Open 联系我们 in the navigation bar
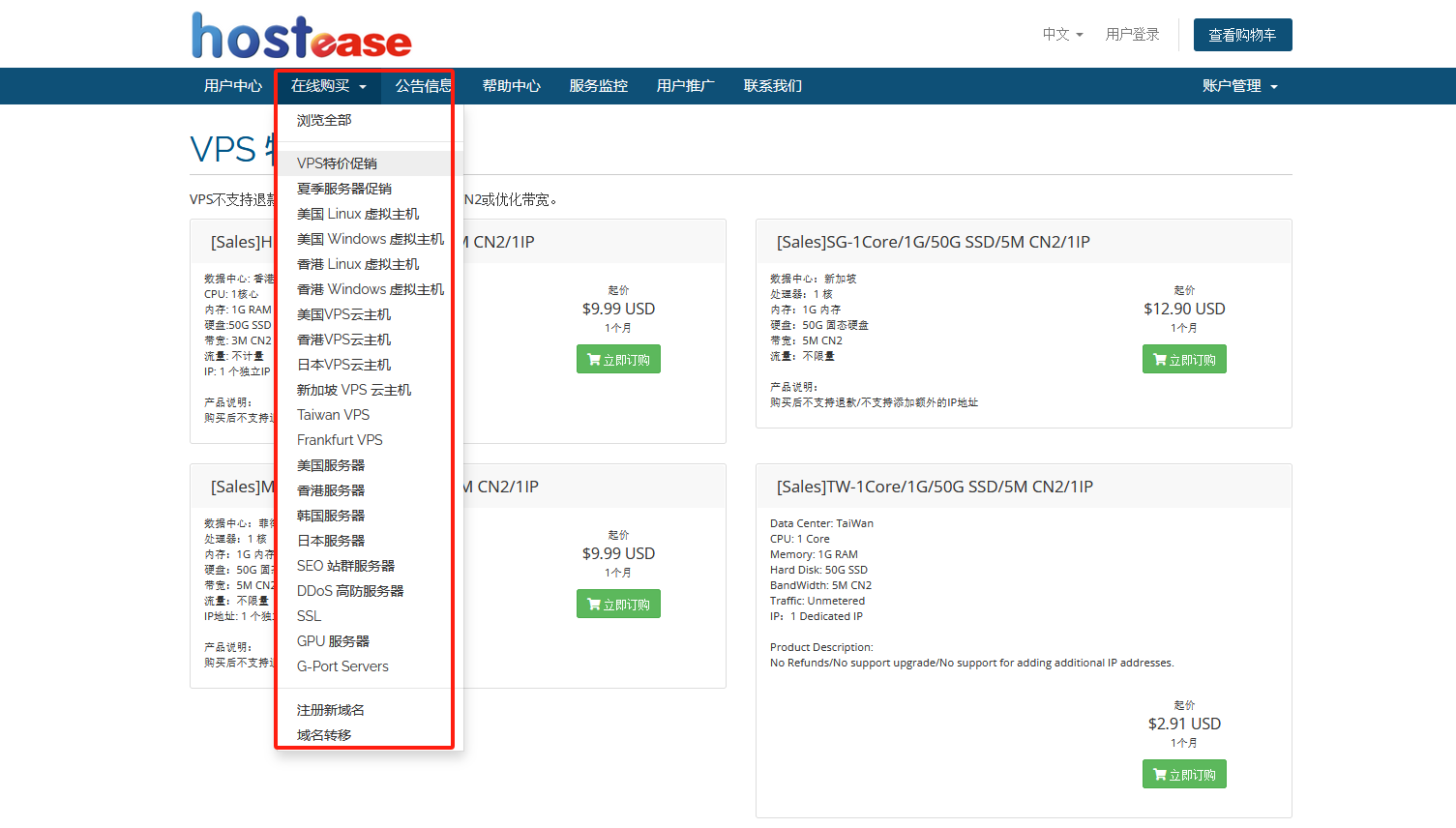 (x=772, y=86)
